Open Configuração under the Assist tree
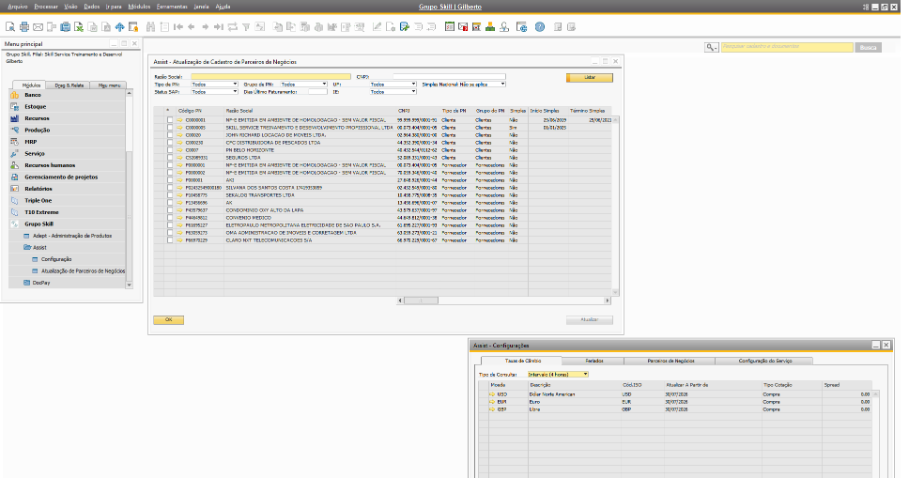Image resolution: width=901 pixels, height=478 pixels. (x=56, y=259)
